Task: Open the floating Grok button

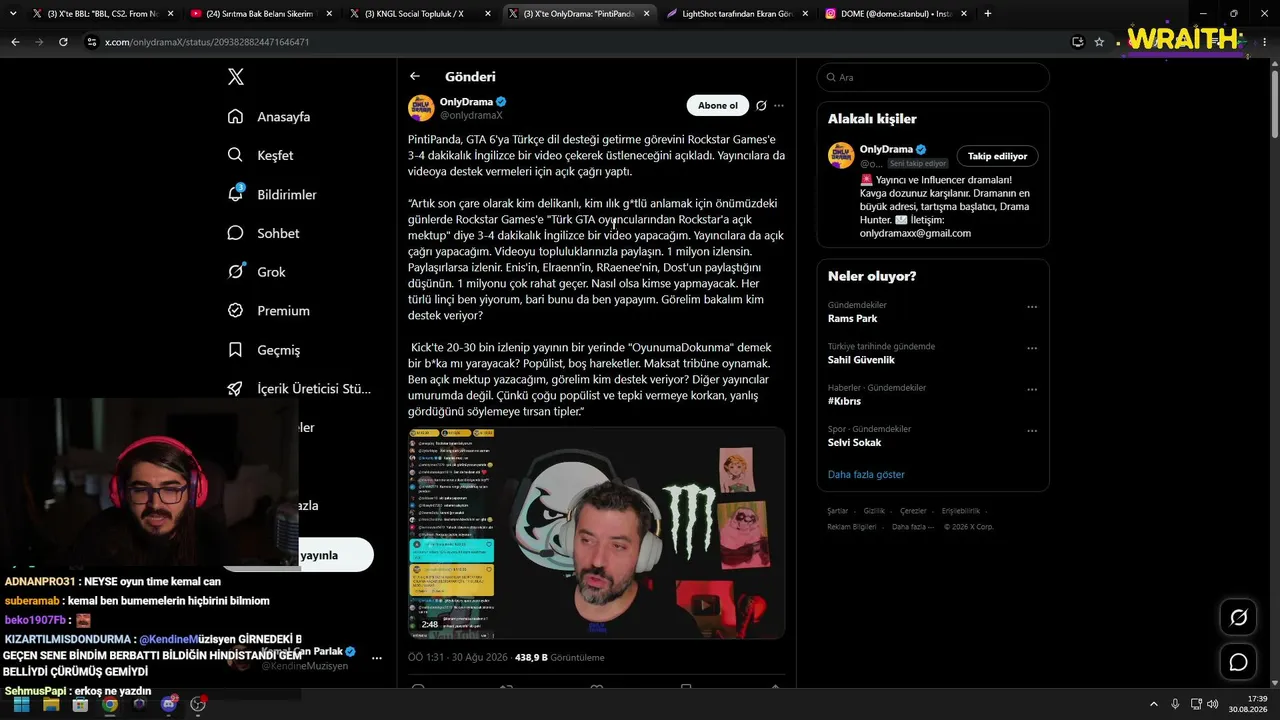Action: coord(1238,617)
